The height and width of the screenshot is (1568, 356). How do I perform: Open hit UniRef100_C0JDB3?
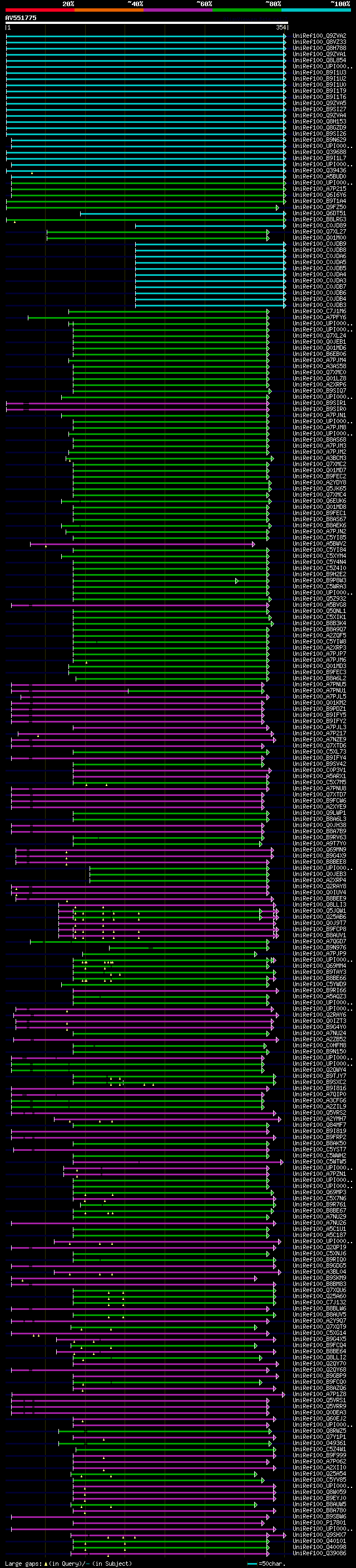point(319,305)
